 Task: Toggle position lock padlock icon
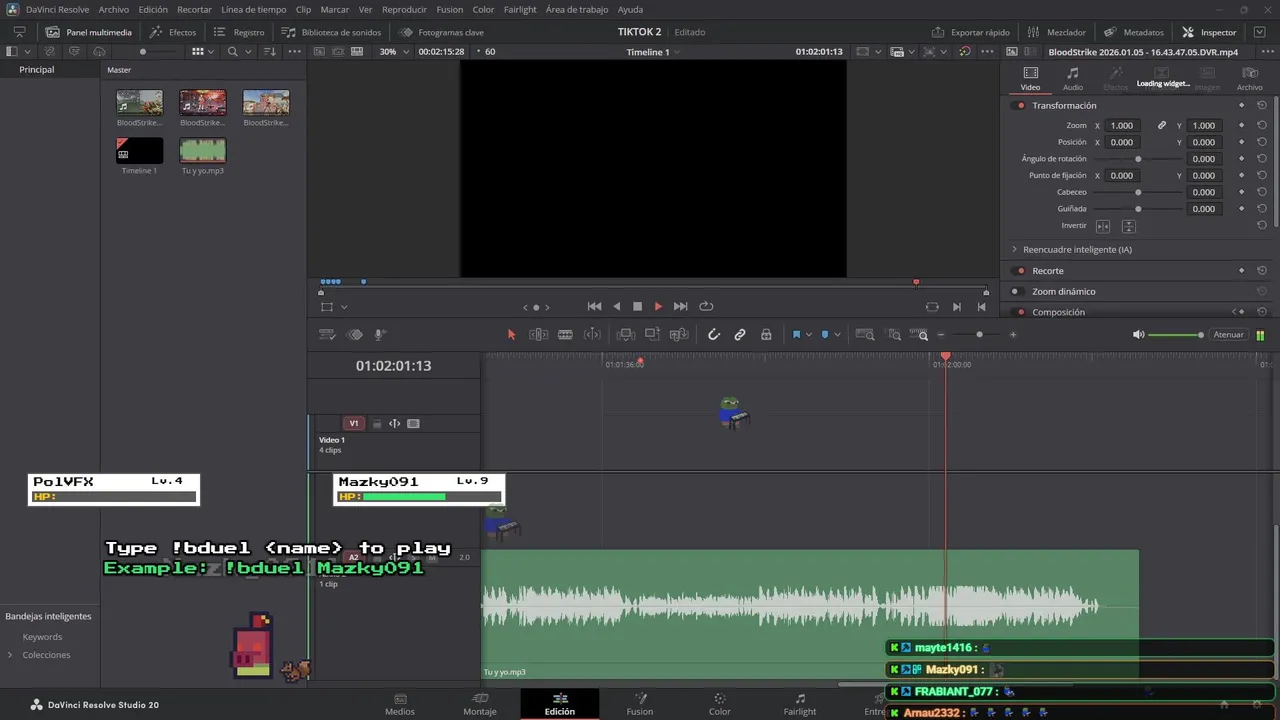[x=766, y=335]
